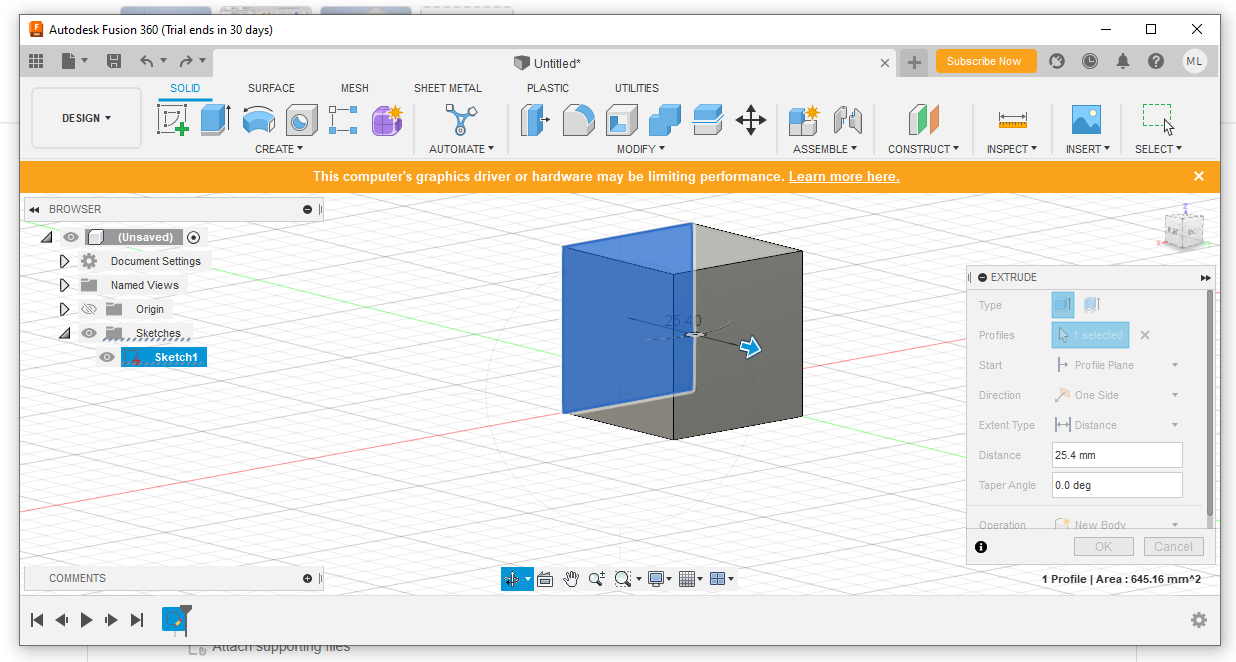Image resolution: width=1236 pixels, height=662 pixels.
Task: Open the MODIFY dropdown menu
Action: (x=641, y=149)
